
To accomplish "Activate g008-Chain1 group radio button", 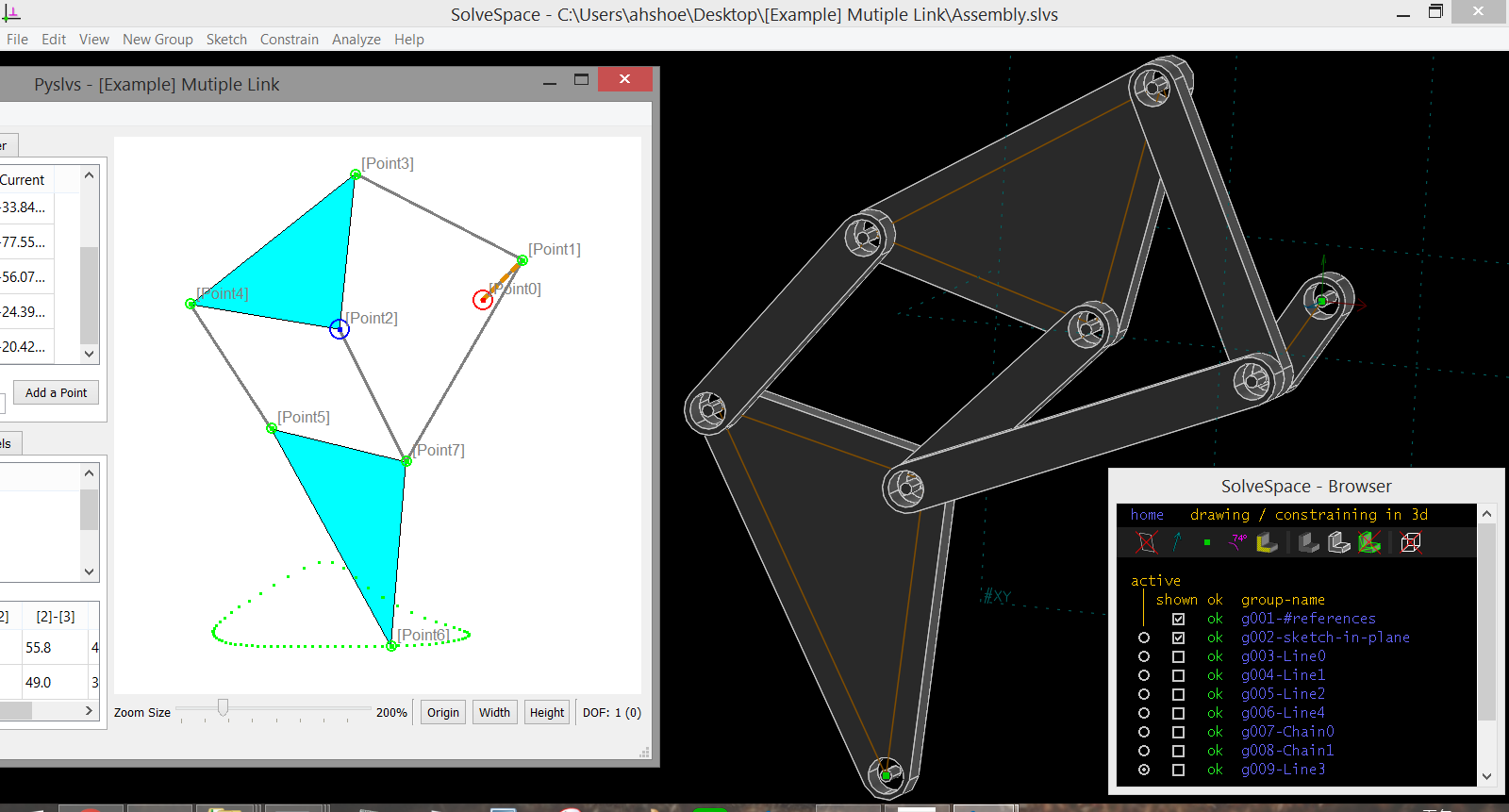I will [1144, 751].
